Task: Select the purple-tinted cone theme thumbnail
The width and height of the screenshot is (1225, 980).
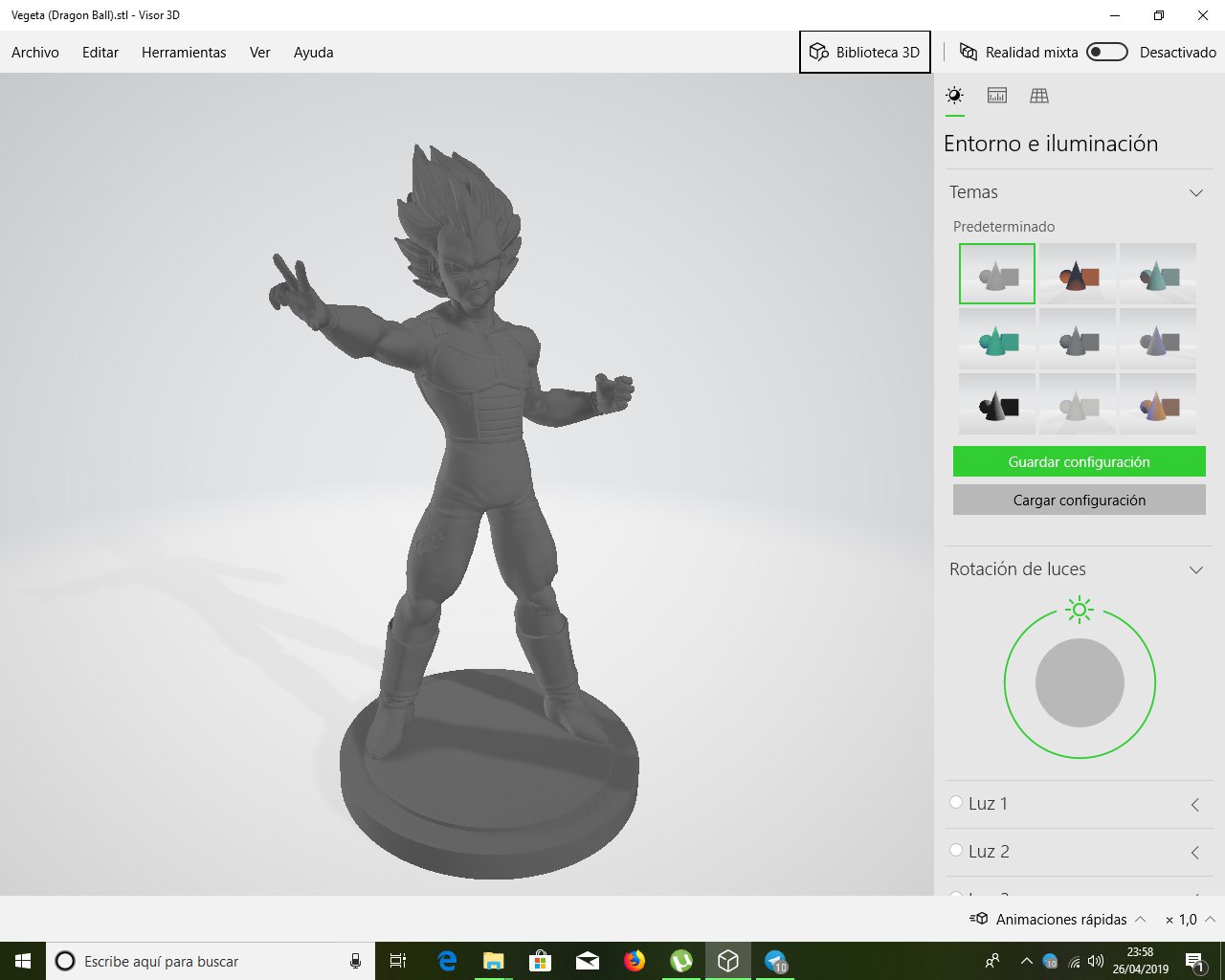Action: point(1158,339)
